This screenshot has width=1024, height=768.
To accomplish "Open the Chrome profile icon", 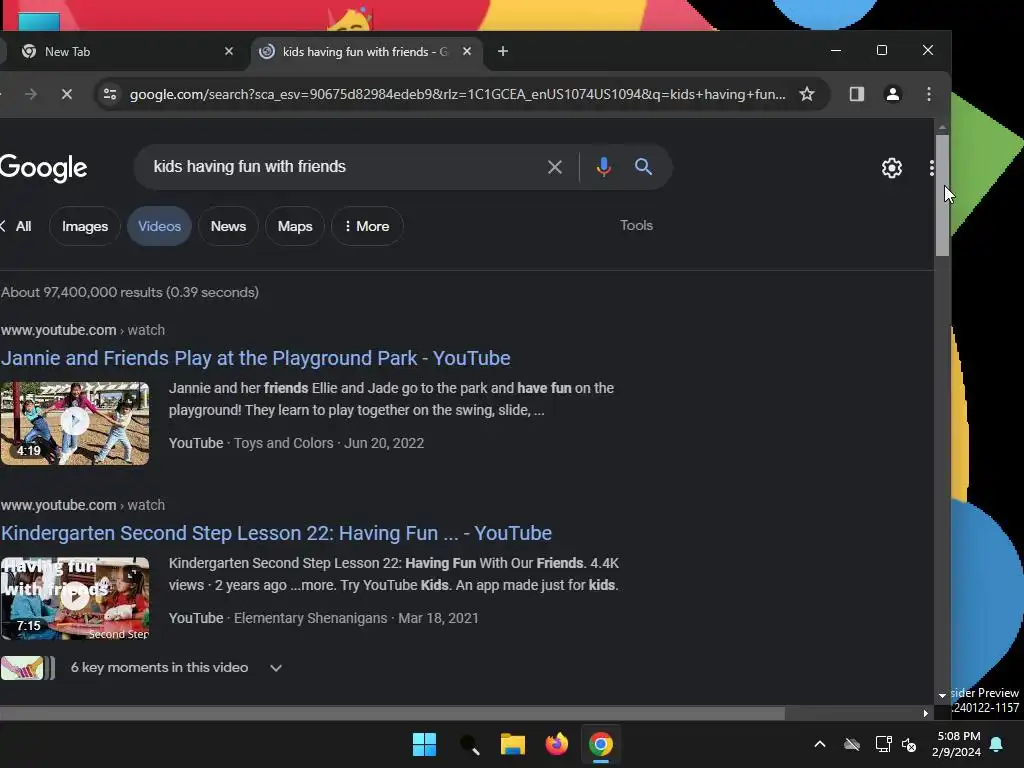I will (x=893, y=94).
